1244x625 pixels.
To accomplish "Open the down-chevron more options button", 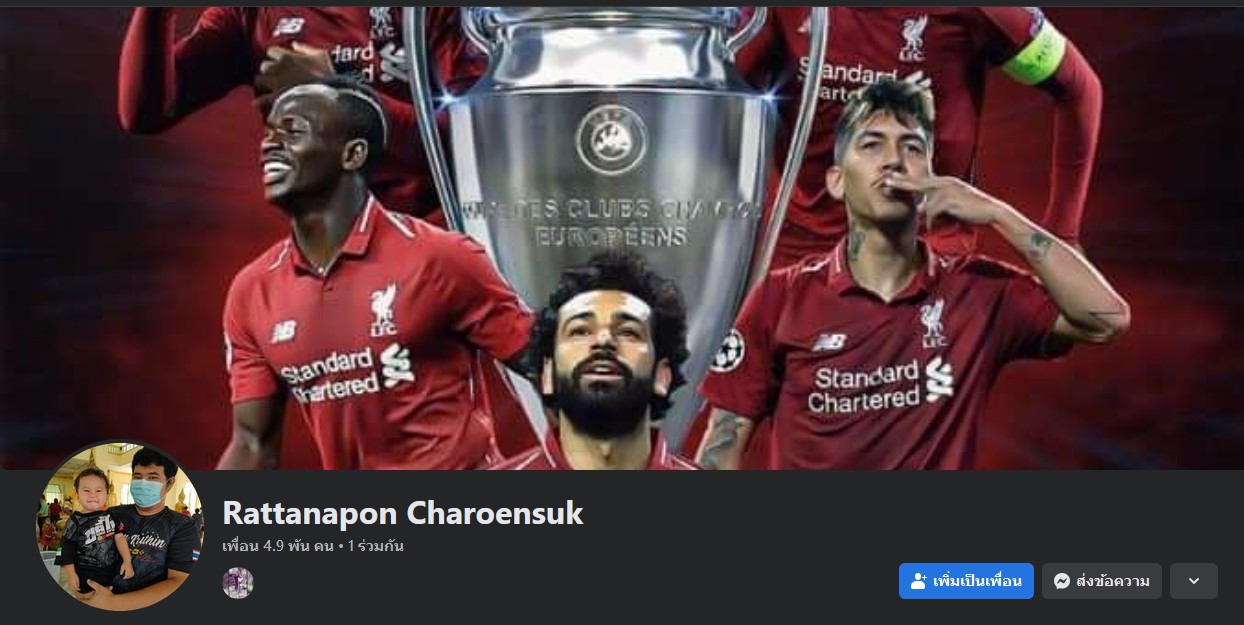I will tap(1193, 581).
